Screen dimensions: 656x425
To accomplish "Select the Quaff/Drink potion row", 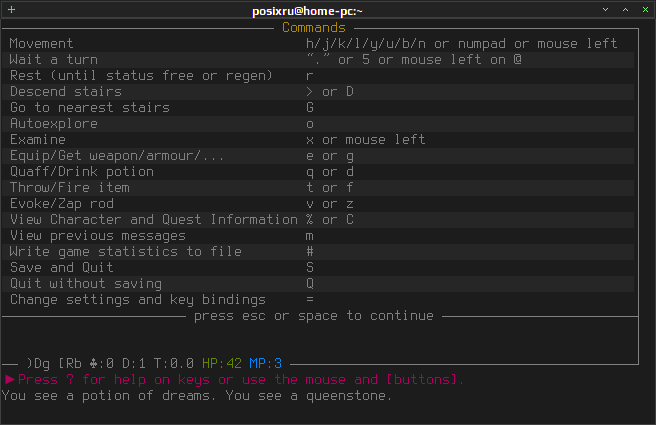I will click(318, 172).
